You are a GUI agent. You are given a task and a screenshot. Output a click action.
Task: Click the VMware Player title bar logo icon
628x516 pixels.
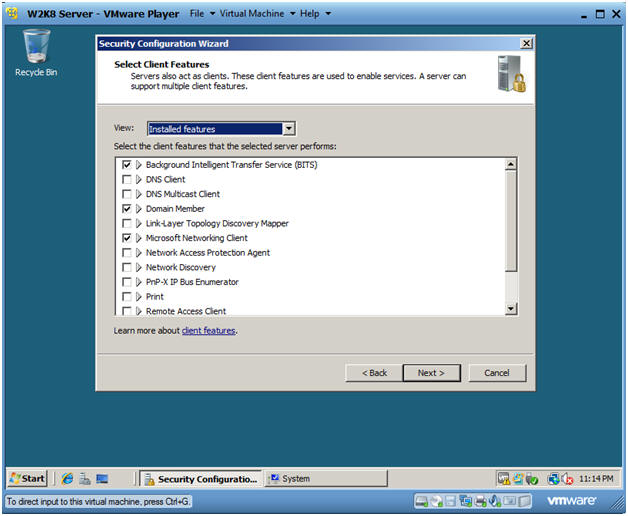12,14
